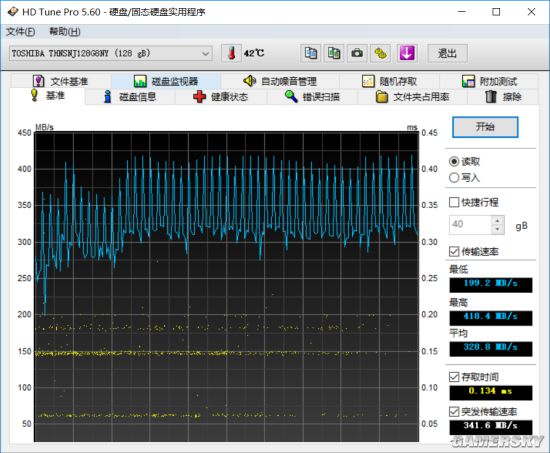Toggle the 存取时间 checkbox
The height and width of the screenshot is (453, 550).
point(454,377)
